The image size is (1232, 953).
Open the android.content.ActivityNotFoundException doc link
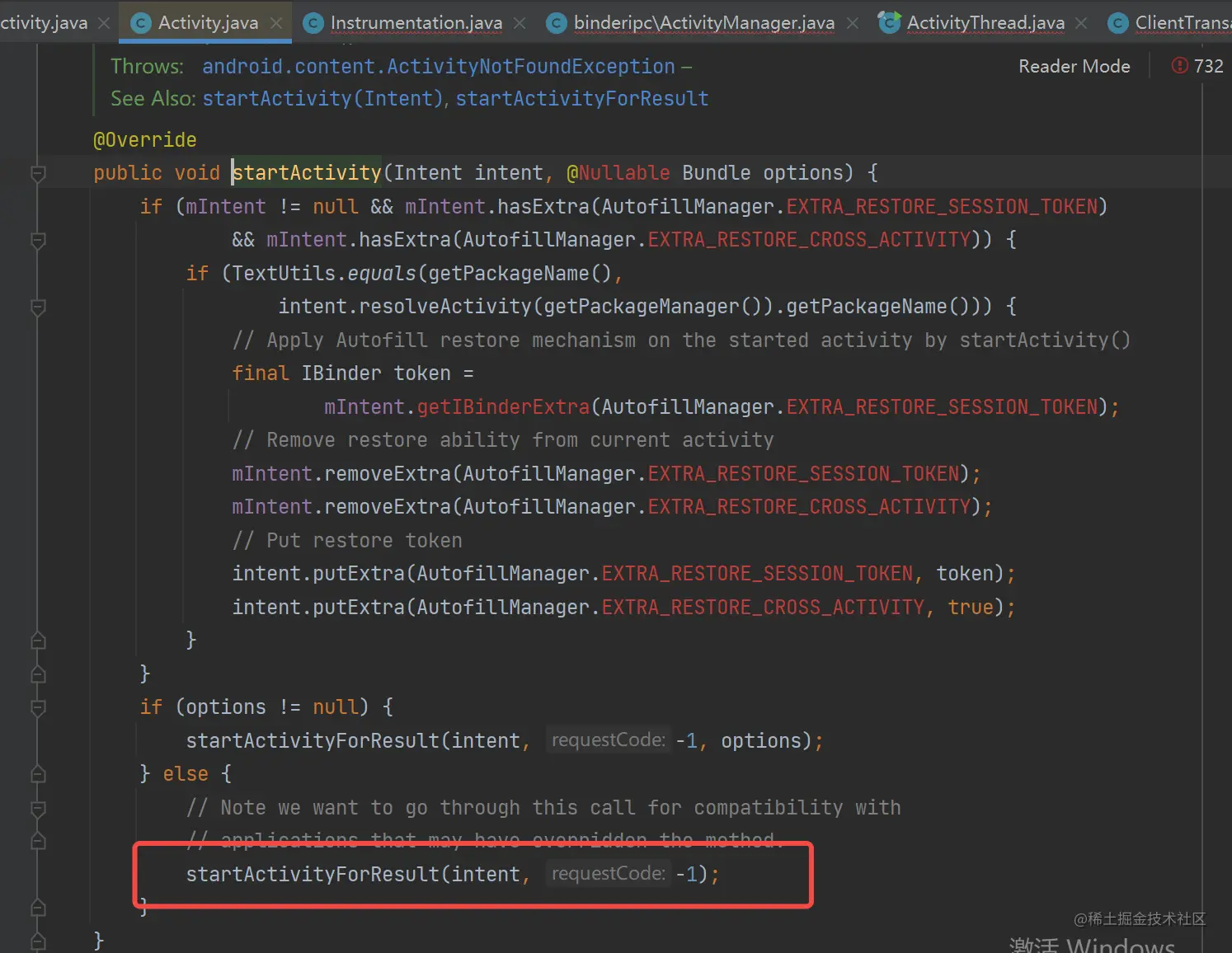click(x=439, y=66)
